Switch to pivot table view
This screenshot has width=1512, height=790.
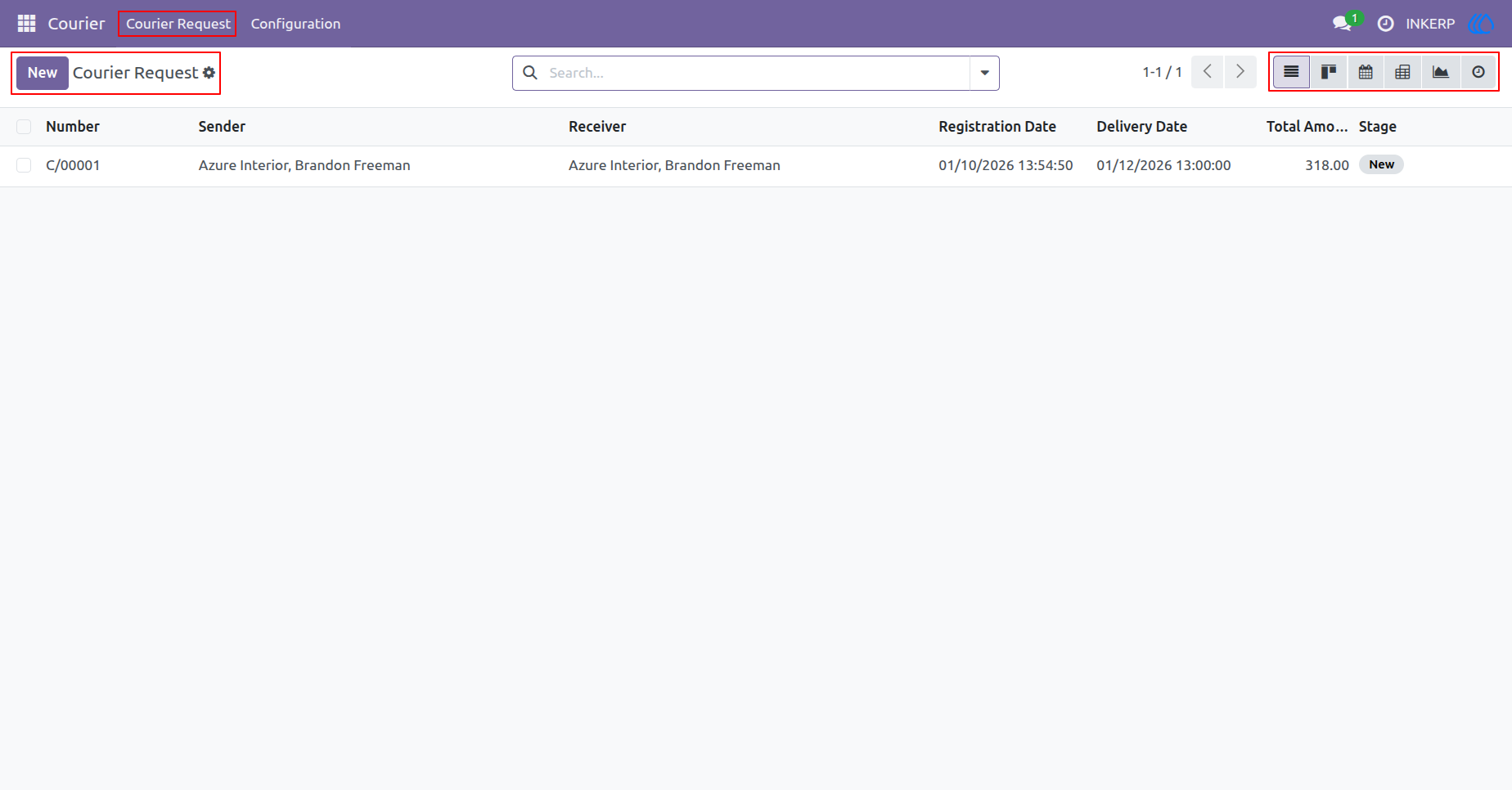coord(1402,72)
